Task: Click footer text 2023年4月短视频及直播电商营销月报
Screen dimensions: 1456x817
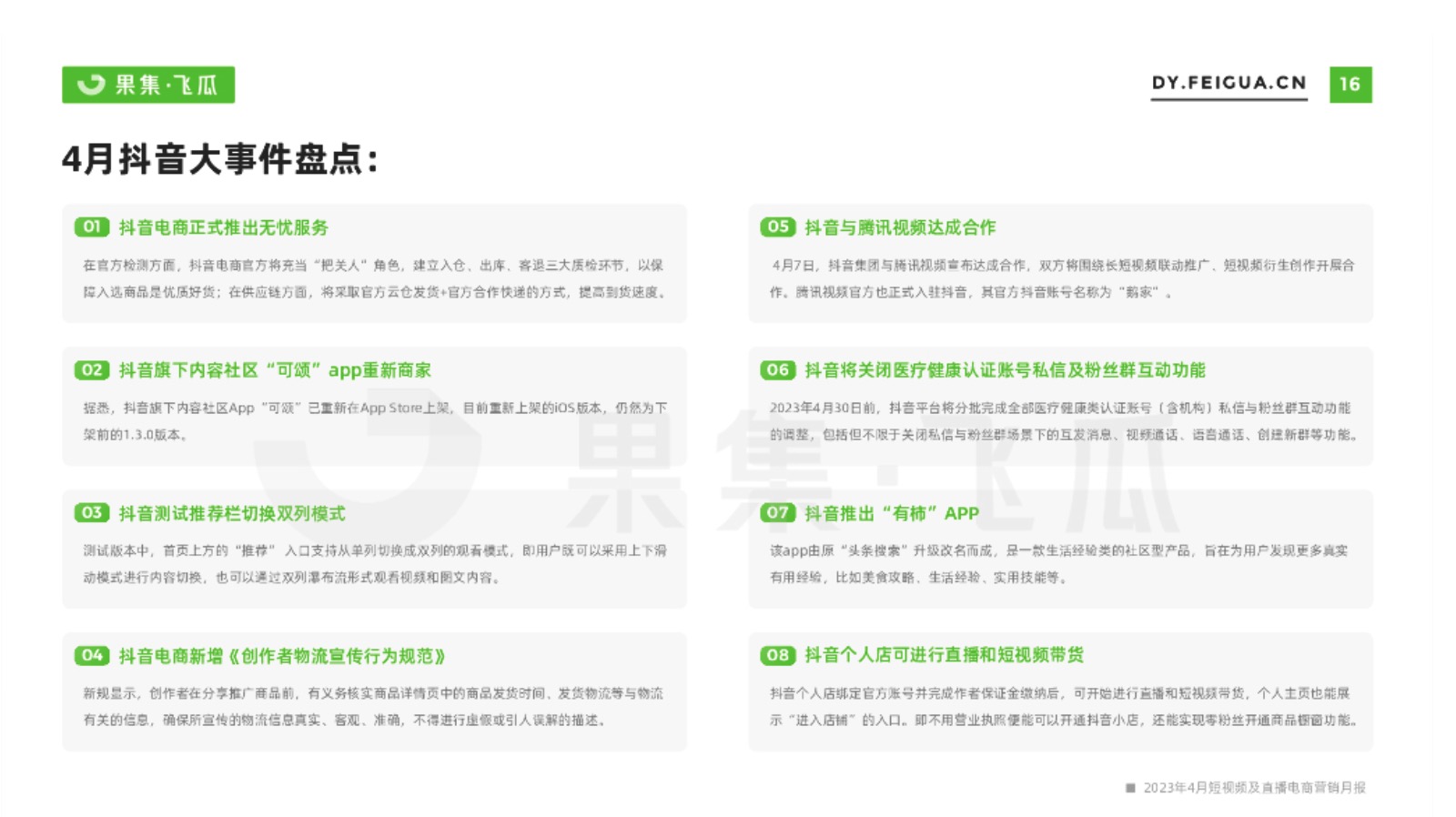Action: pyautogui.click(x=1255, y=788)
